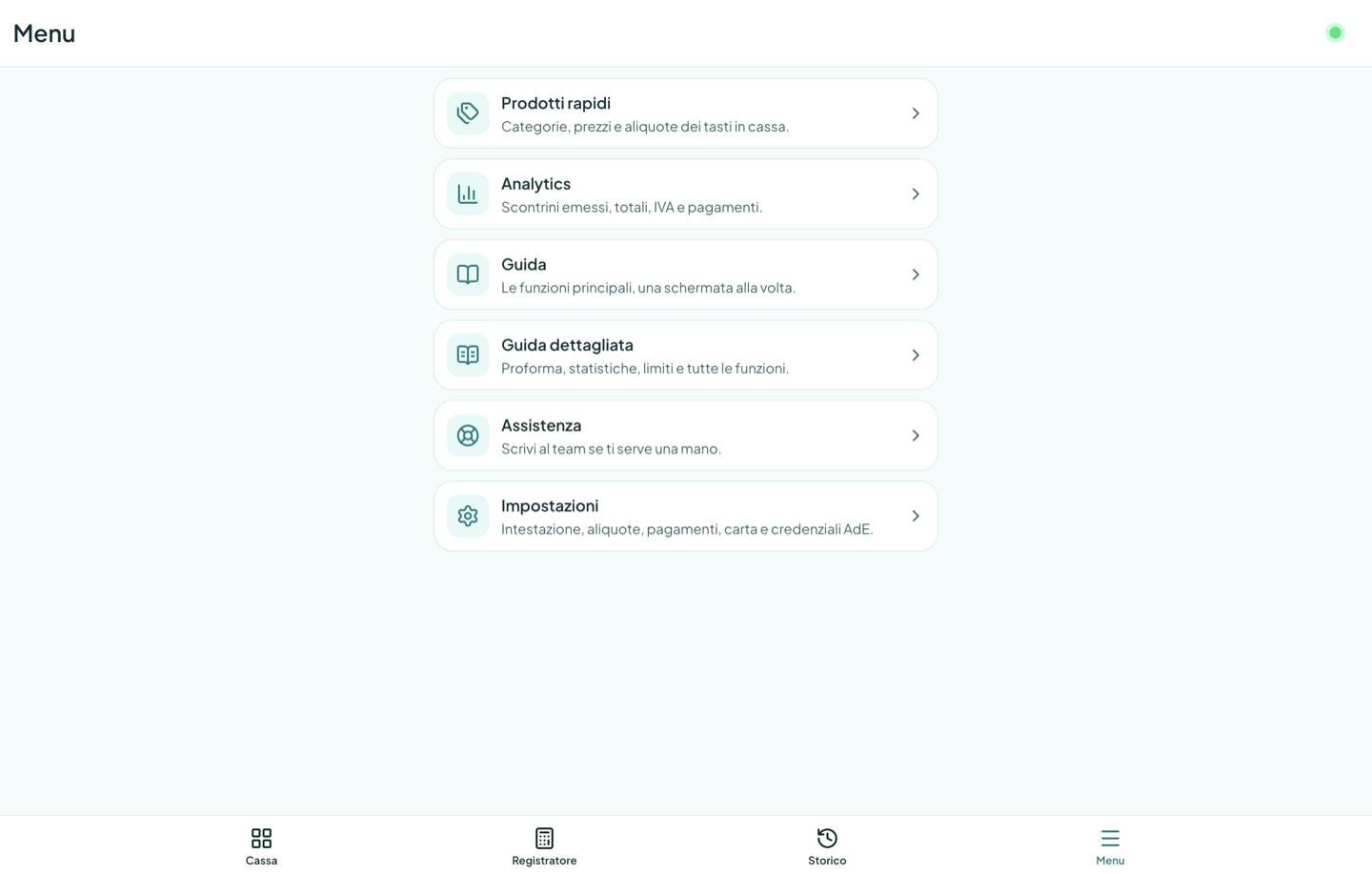Click the Guida open book icon

(467, 274)
